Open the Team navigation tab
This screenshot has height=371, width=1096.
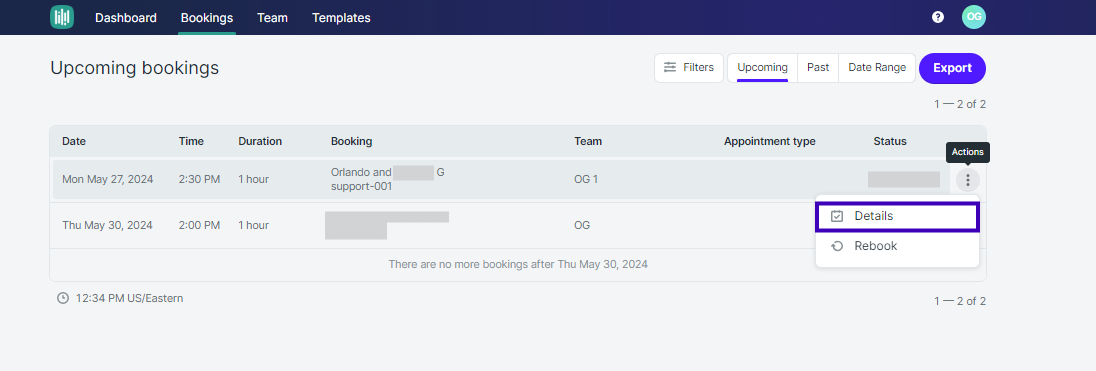tap(273, 18)
